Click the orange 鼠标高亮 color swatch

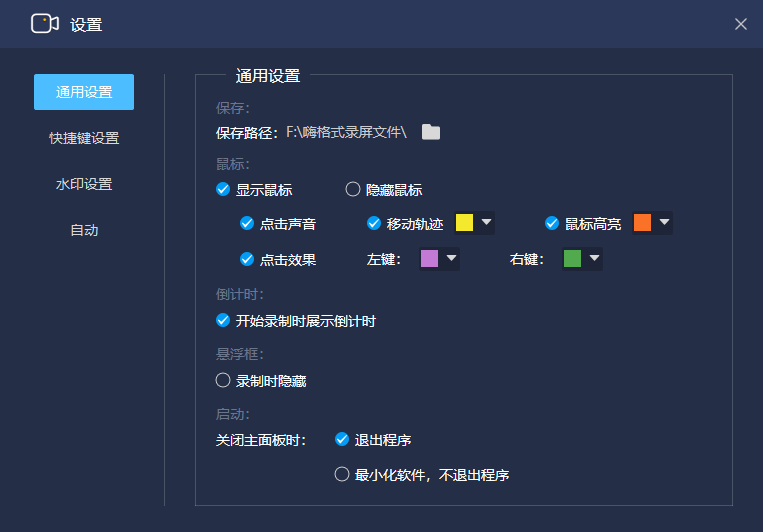(x=642, y=222)
